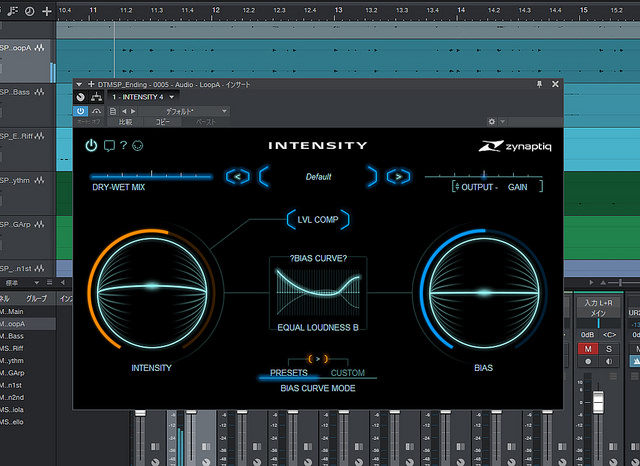Go to next preset with right hexagon arrow

point(398,177)
